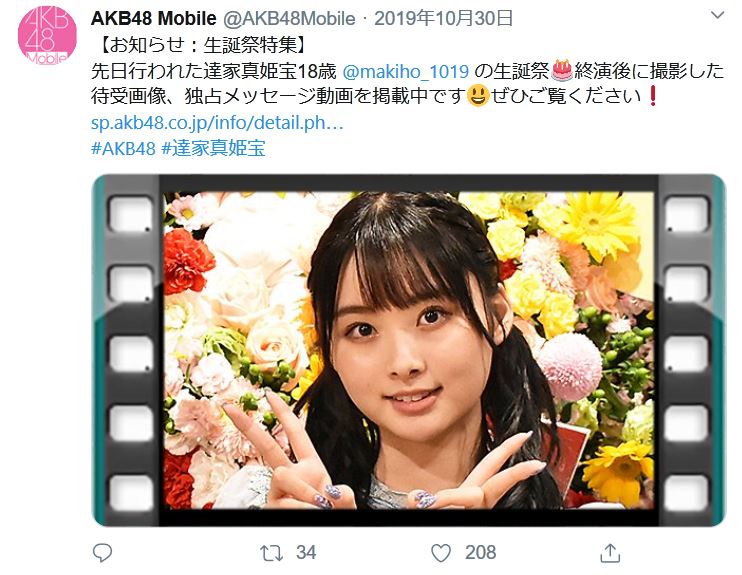Screen dimensions: 742x575
Task: Open the share upload icon
Action: [610, 553]
